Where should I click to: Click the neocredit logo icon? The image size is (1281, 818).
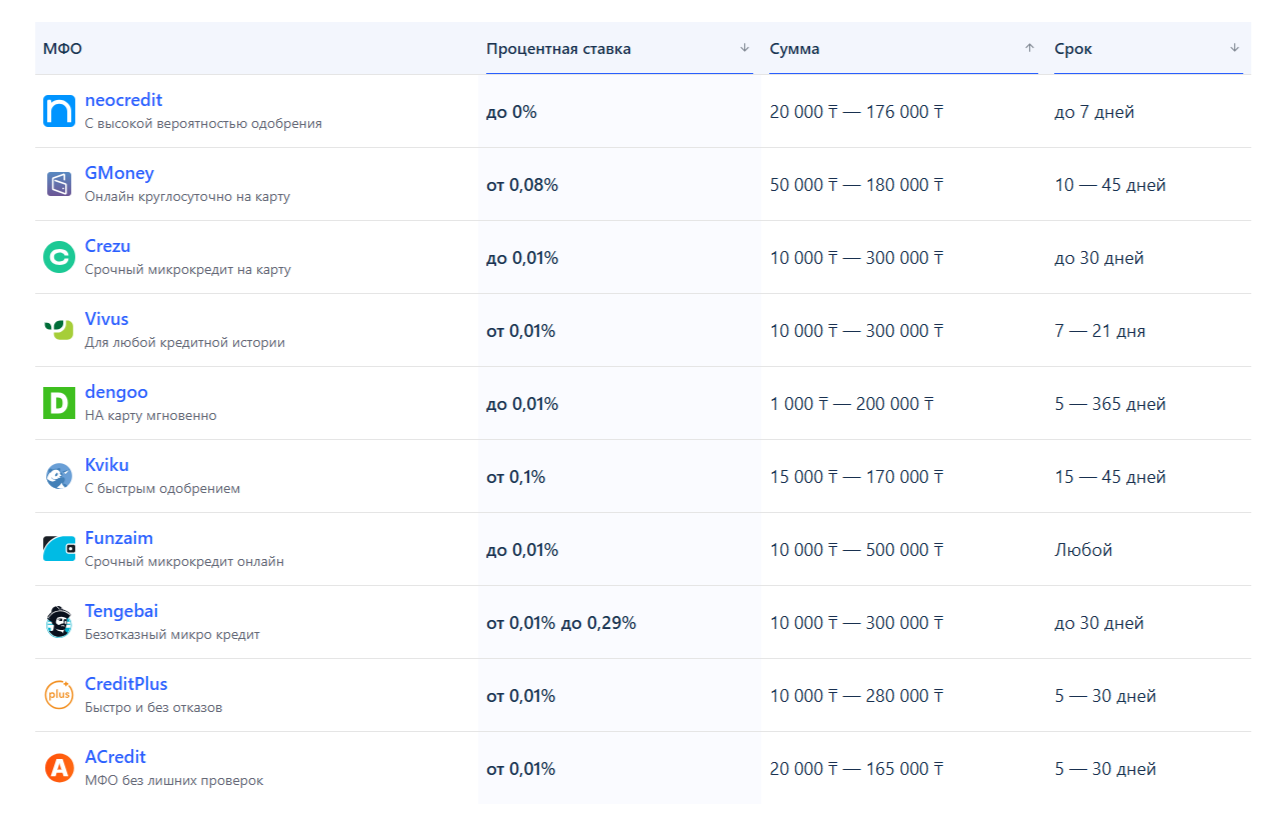59,111
